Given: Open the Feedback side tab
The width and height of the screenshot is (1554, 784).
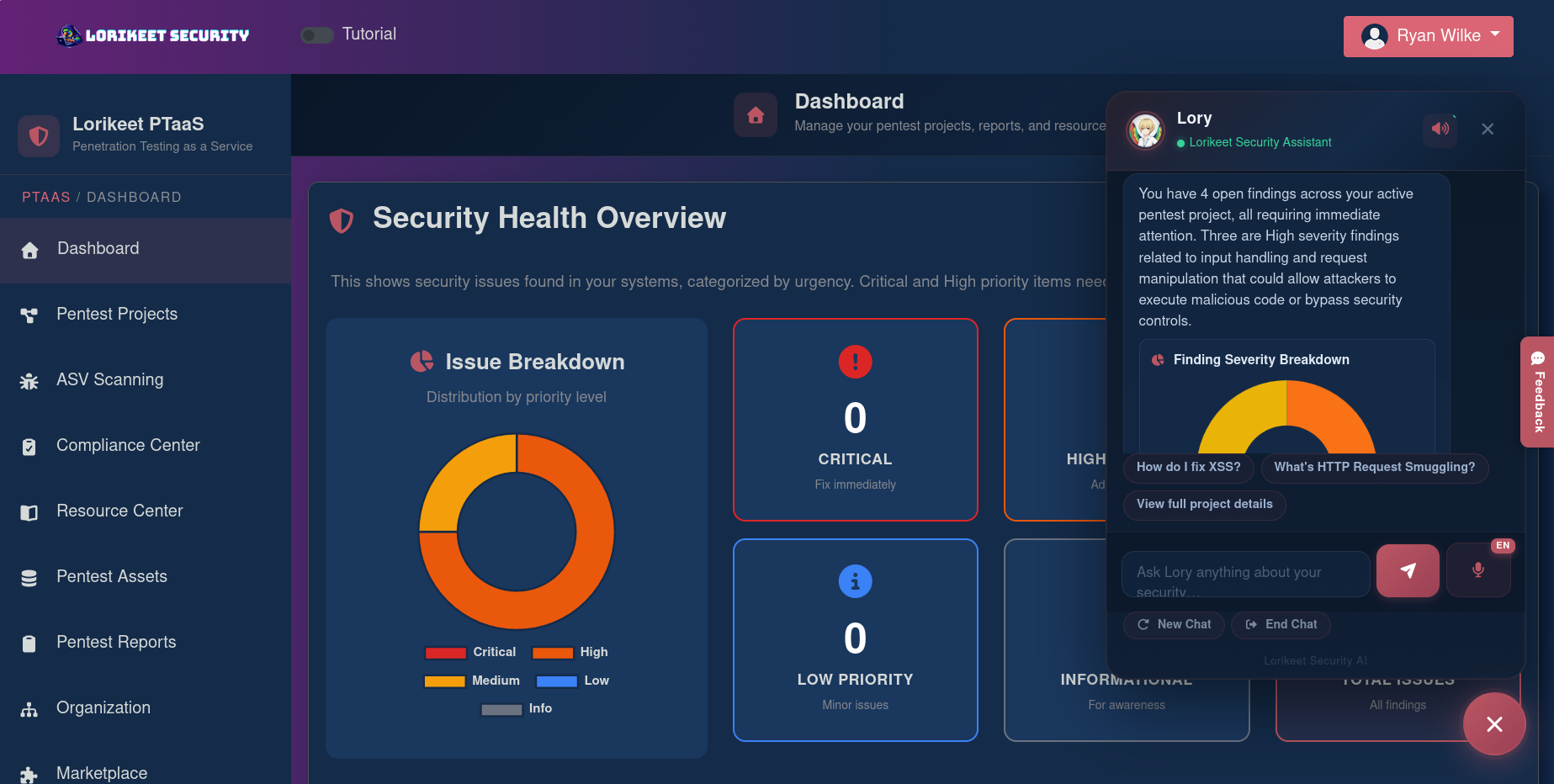Looking at the screenshot, I should 1537,392.
